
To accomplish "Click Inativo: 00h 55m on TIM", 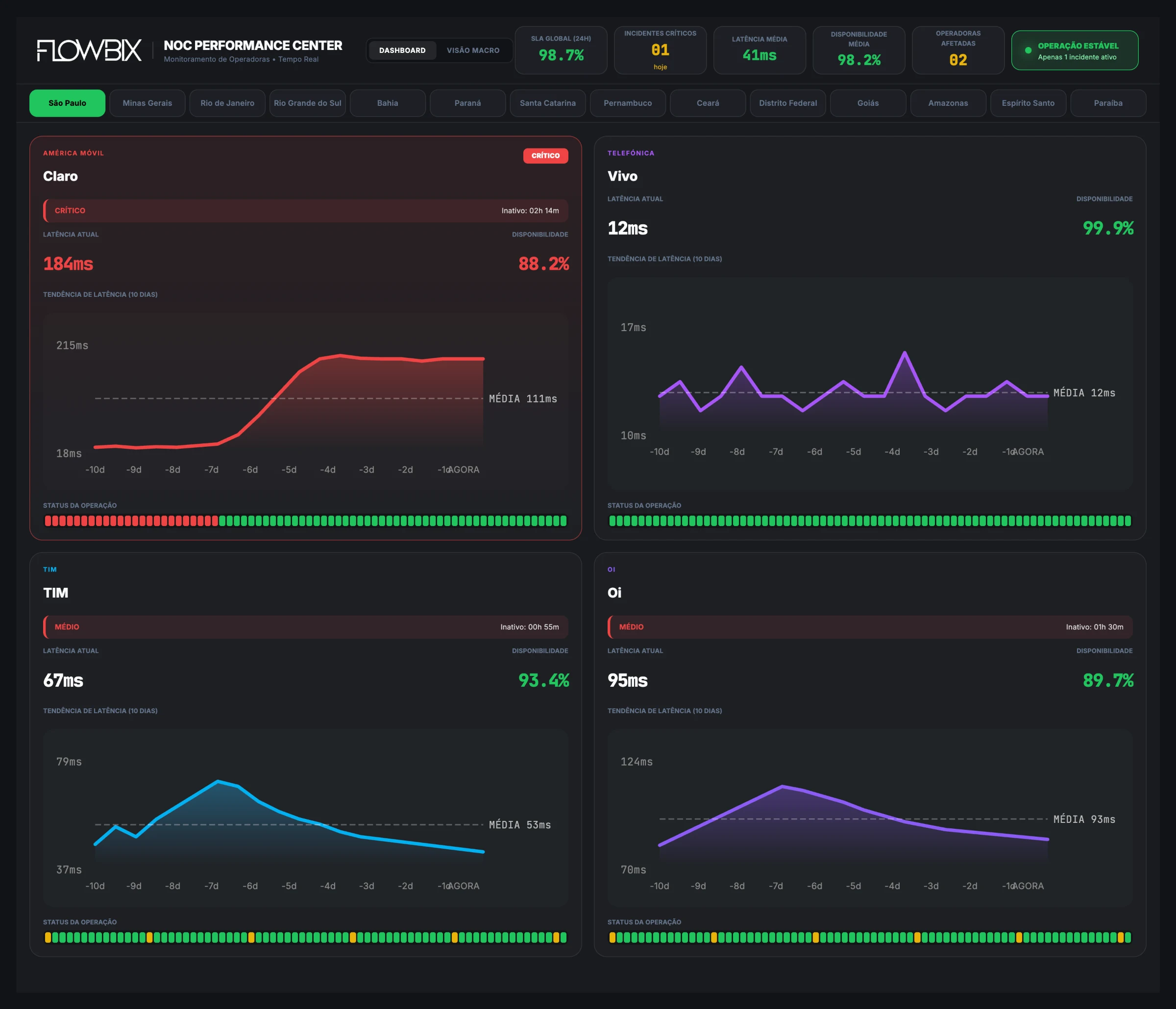I will click(530, 627).
